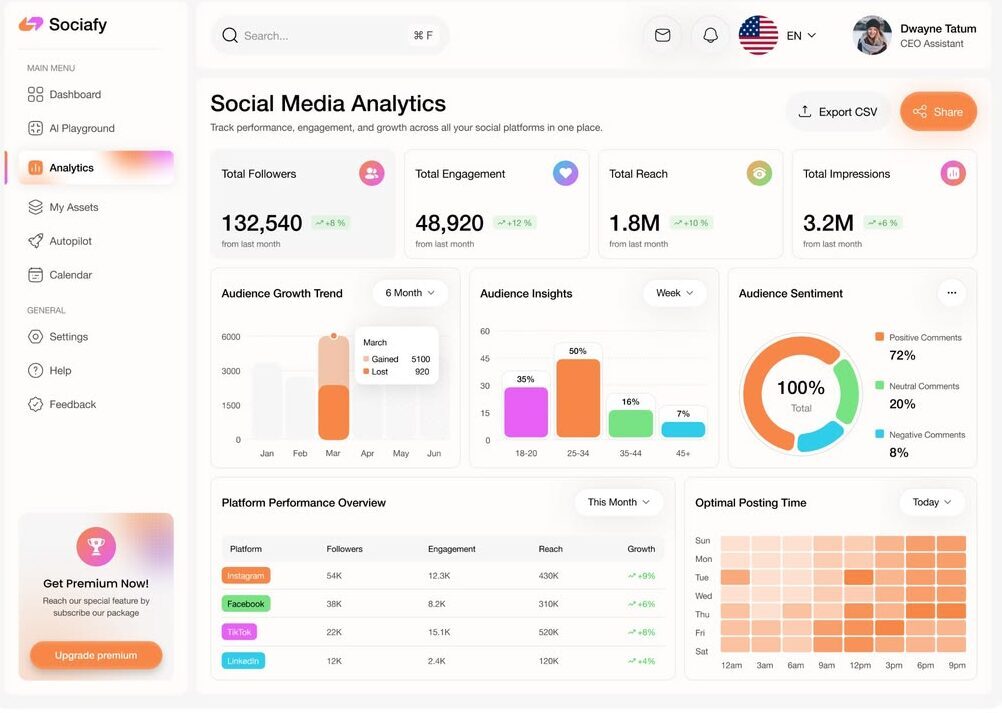
Task: Click the Autopilot rocket icon
Action: (x=35, y=241)
